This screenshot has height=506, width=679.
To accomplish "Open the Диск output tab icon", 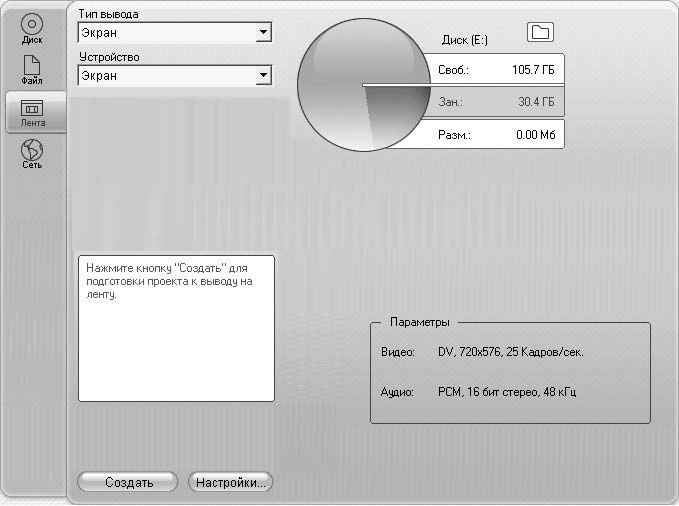I will point(32,27).
